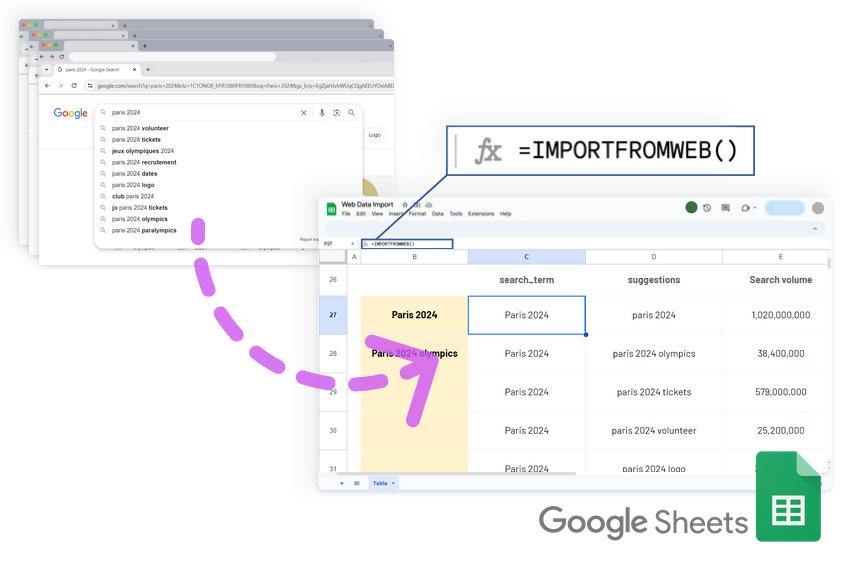Screen dimensions: 857x561
Task: Click forward arrow in front Chrome window
Action: coord(61,85)
